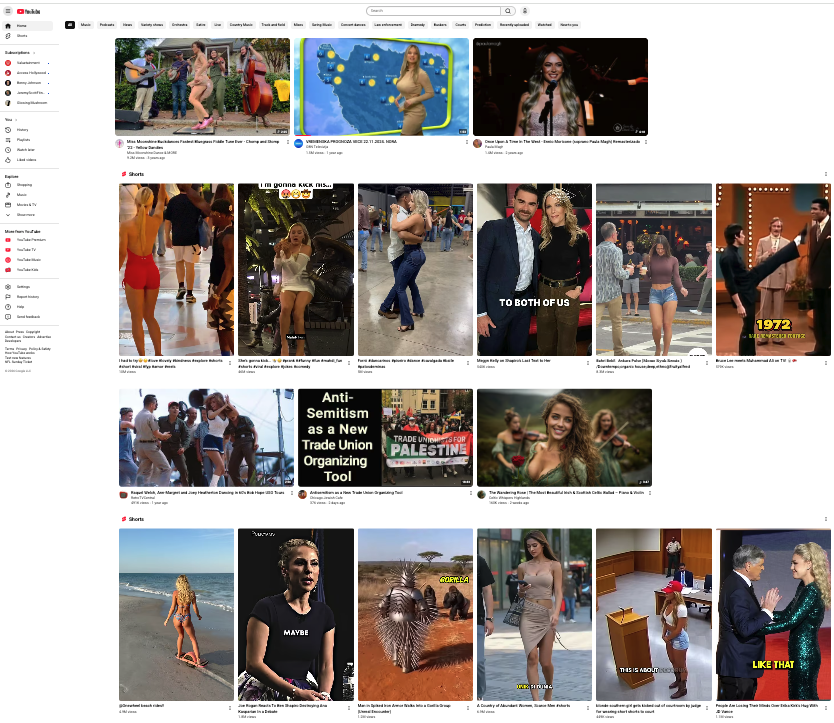Click the Send feedback link
The image size is (834, 723).
point(28,316)
